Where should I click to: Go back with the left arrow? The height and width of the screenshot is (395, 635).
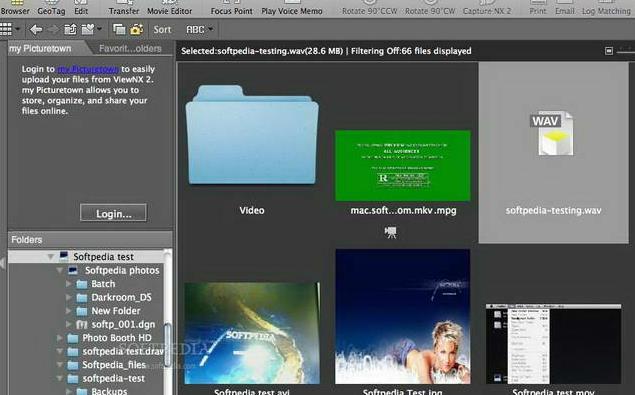coord(36,29)
